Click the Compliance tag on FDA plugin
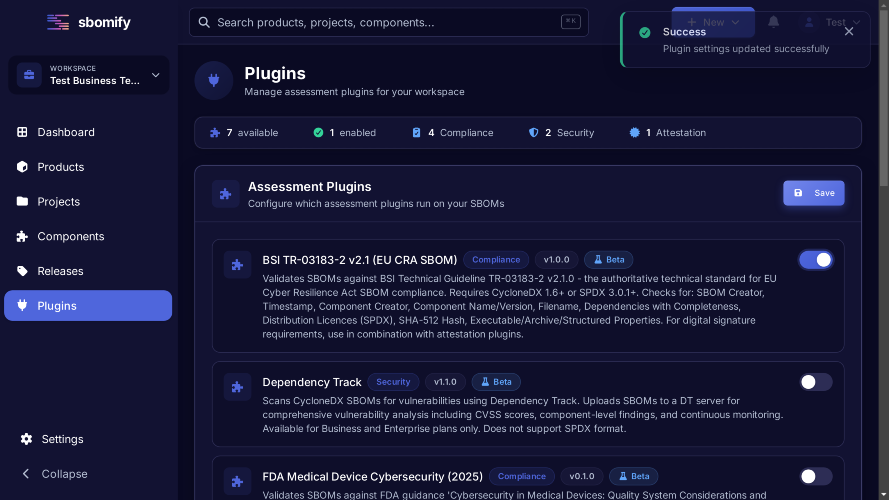The height and width of the screenshot is (500, 889). (x=522, y=476)
